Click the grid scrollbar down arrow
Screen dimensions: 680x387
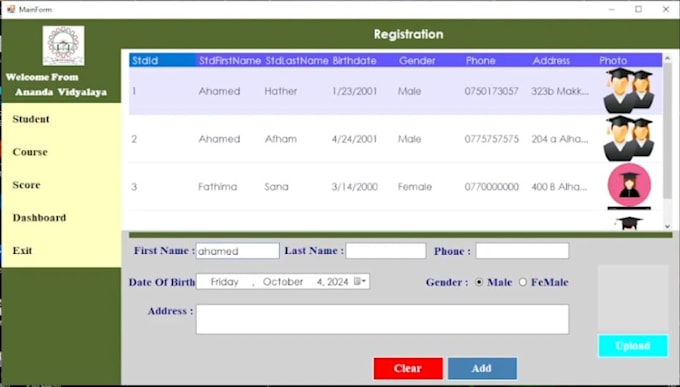667,226
